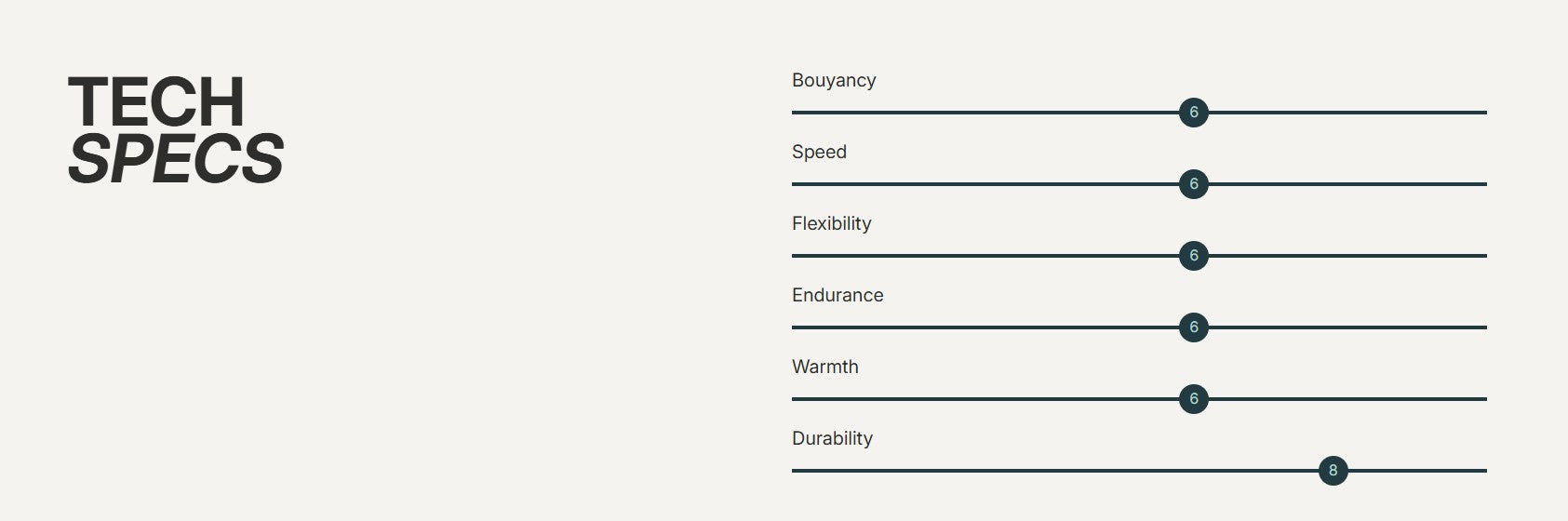Click the Flexibility label text
The width and height of the screenshot is (1568, 521).
[x=831, y=223]
